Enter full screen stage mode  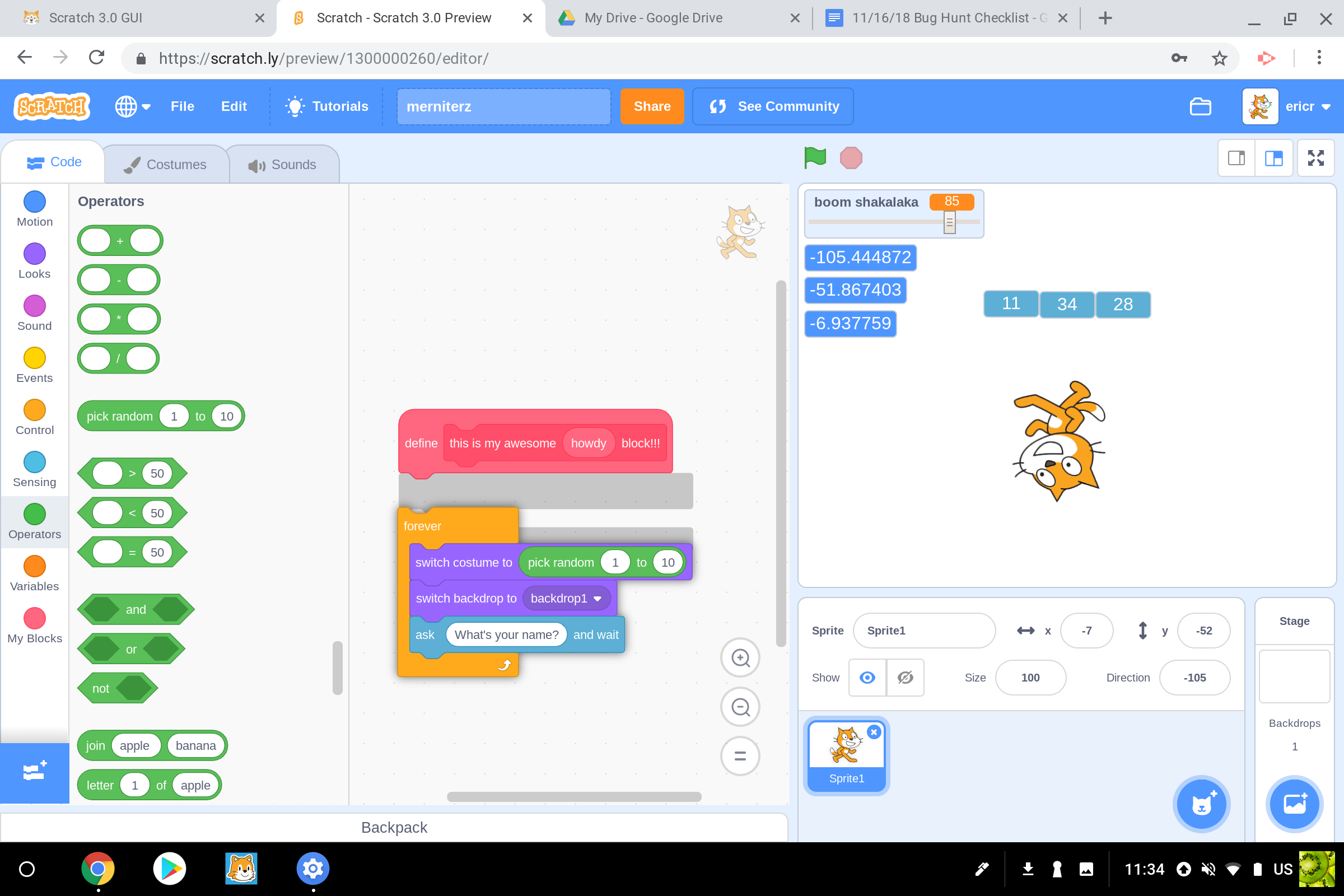[x=1315, y=158]
